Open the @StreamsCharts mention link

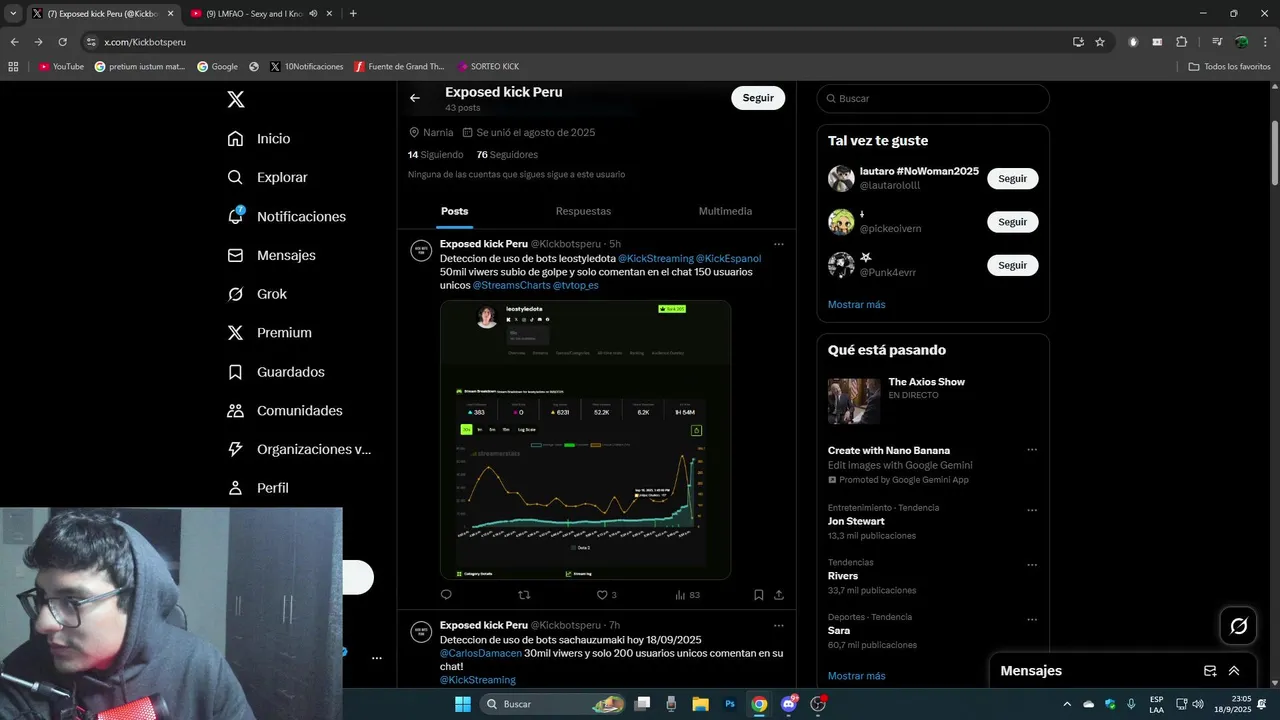511,285
